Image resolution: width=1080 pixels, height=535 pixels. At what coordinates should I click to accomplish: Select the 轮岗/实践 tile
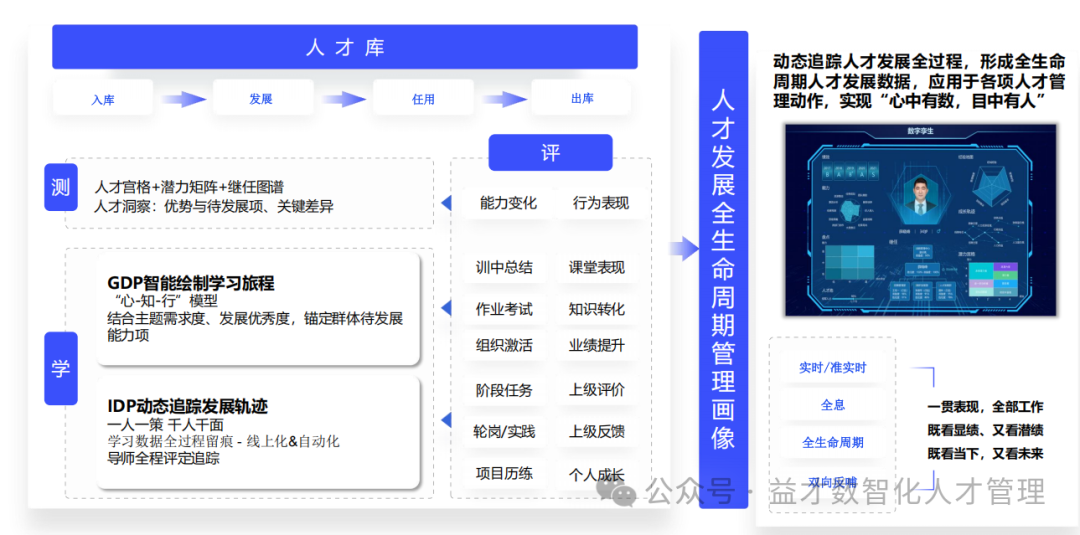pos(504,432)
